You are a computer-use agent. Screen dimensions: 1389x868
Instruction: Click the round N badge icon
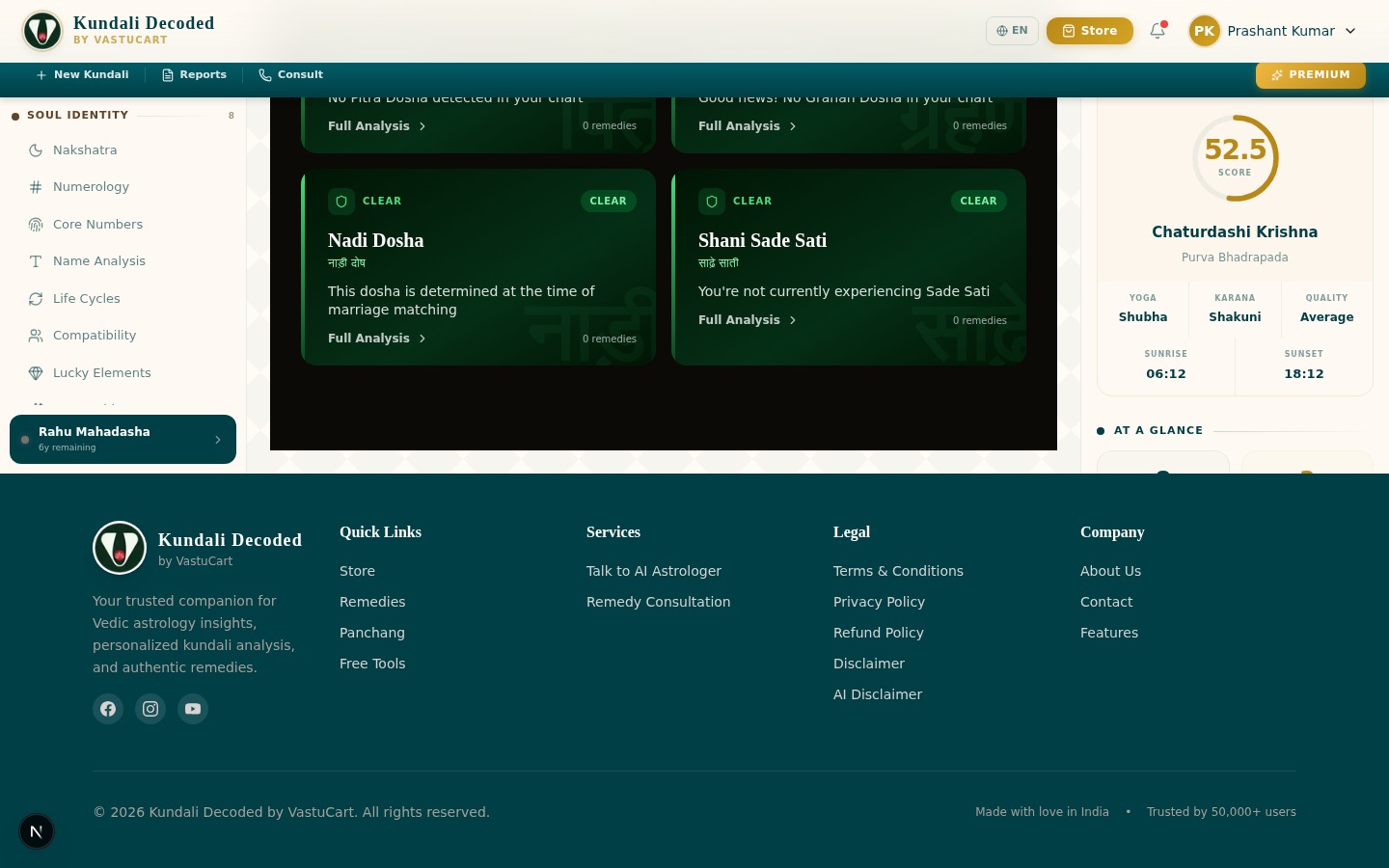pos(37,831)
